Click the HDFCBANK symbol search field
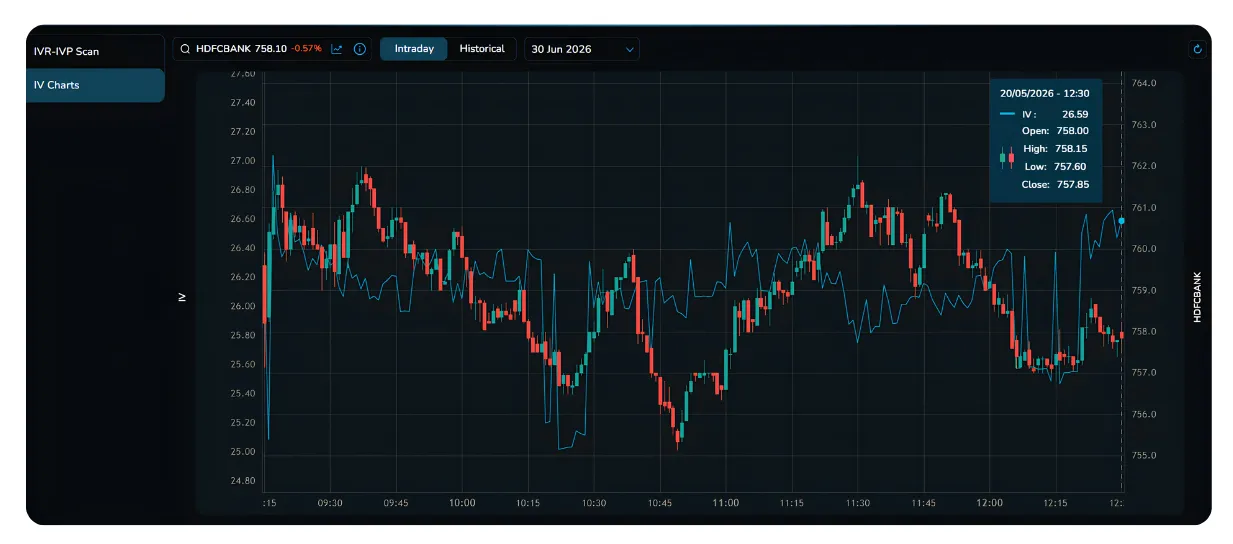Image resolution: width=1233 pixels, height=544 pixels. coord(272,49)
